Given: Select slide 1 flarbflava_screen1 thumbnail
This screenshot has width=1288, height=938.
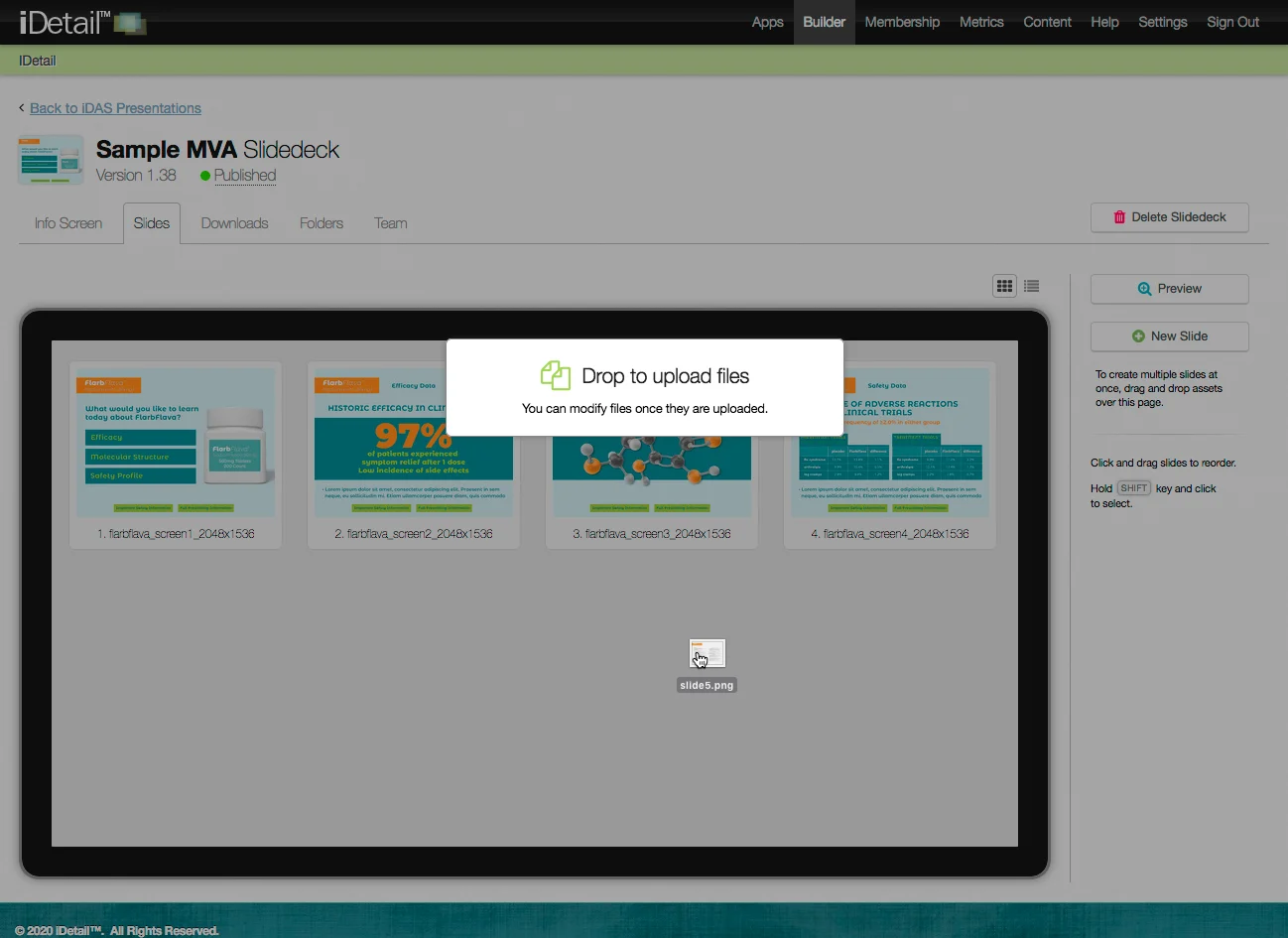Looking at the screenshot, I should 176,443.
